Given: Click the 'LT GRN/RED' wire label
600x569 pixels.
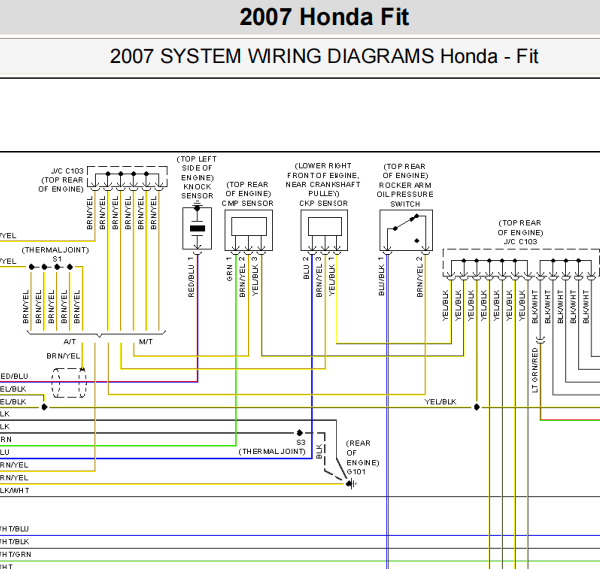Looking at the screenshot, I should pos(535,370).
